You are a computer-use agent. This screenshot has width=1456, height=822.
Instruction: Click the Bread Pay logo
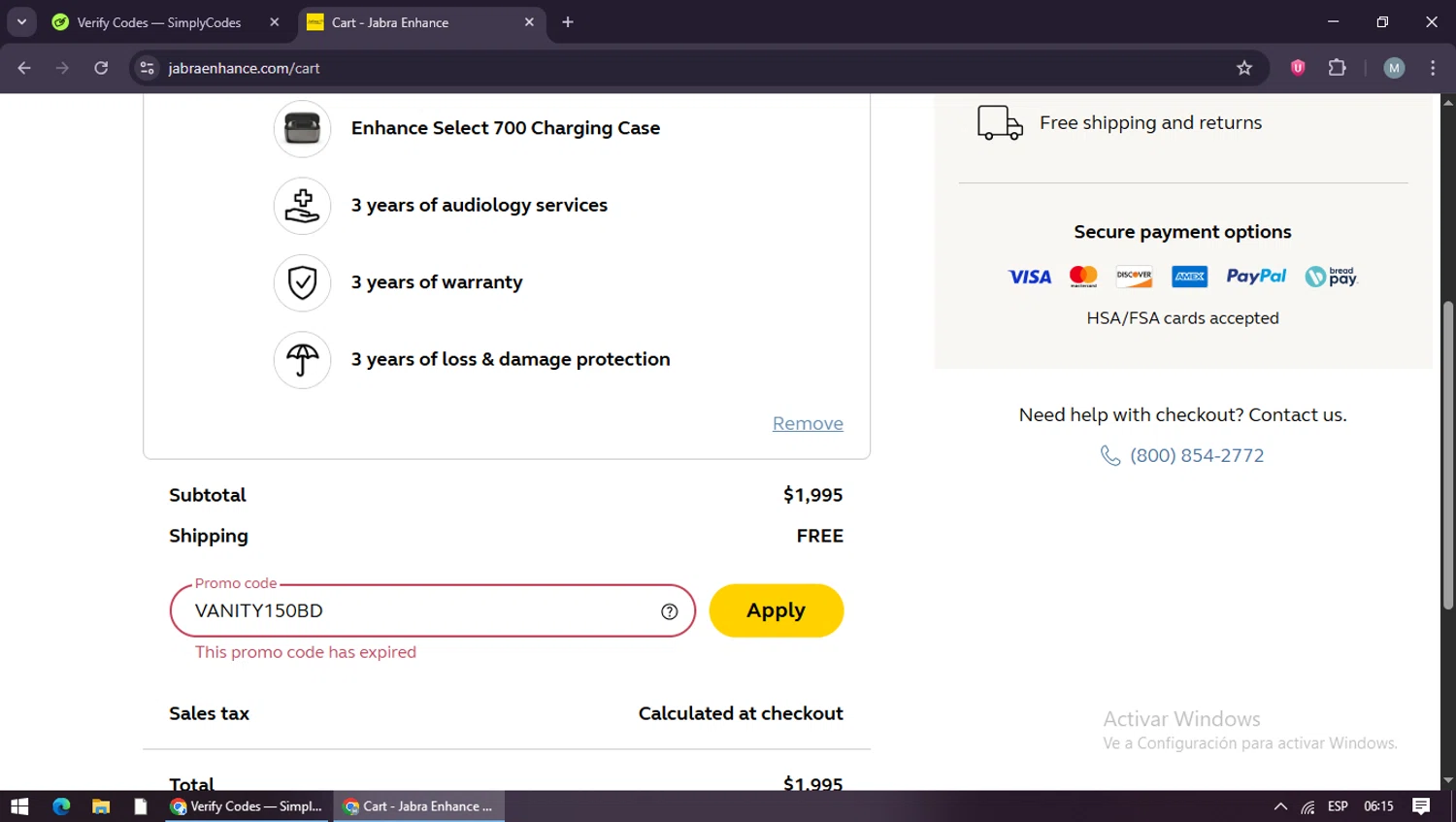[x=1331, y=277]
